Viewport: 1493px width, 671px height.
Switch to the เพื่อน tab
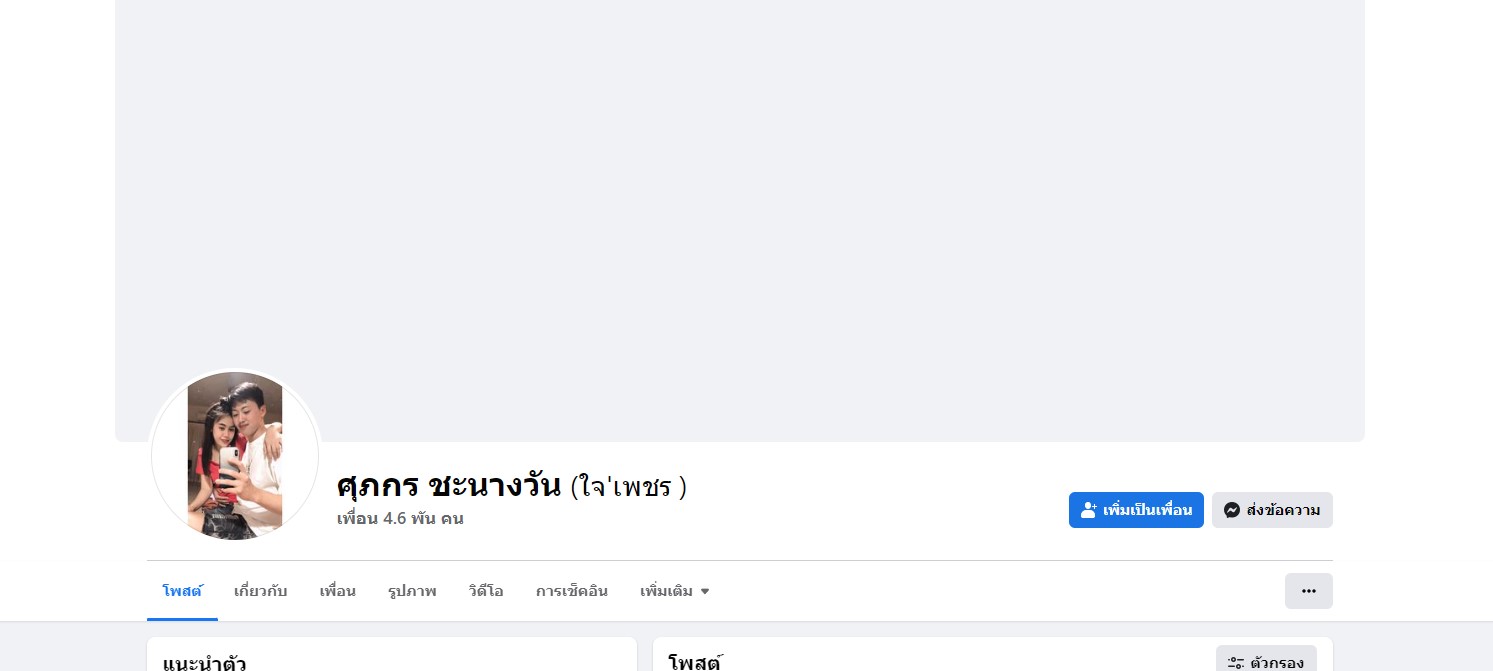click(337, 591)
